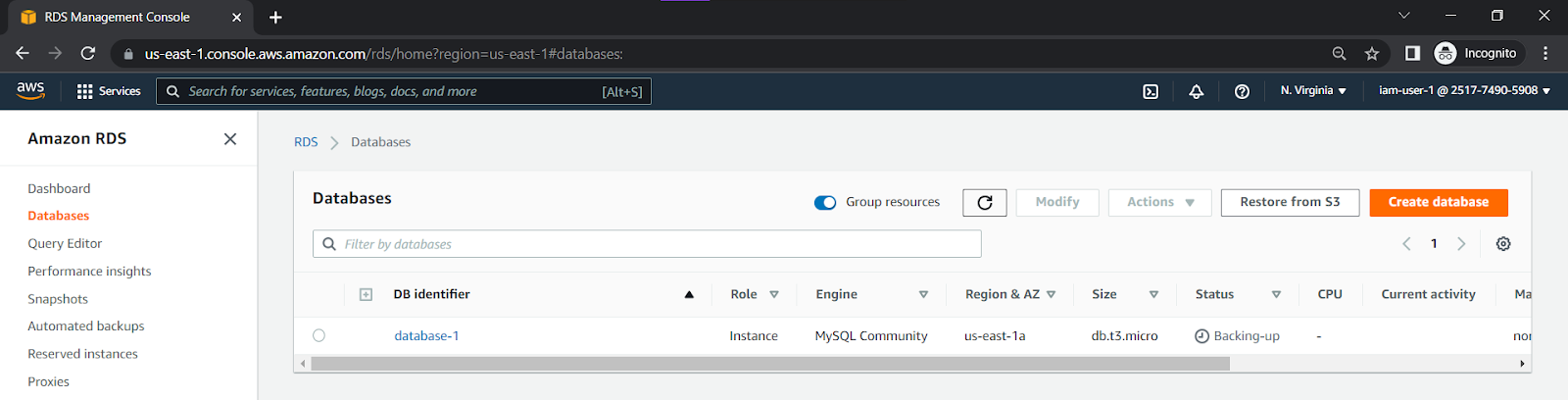The height and width of the screenshot is (400, 1568).
Task: Bookmark this page with the star icon
Action: (x=1372, y=54)
